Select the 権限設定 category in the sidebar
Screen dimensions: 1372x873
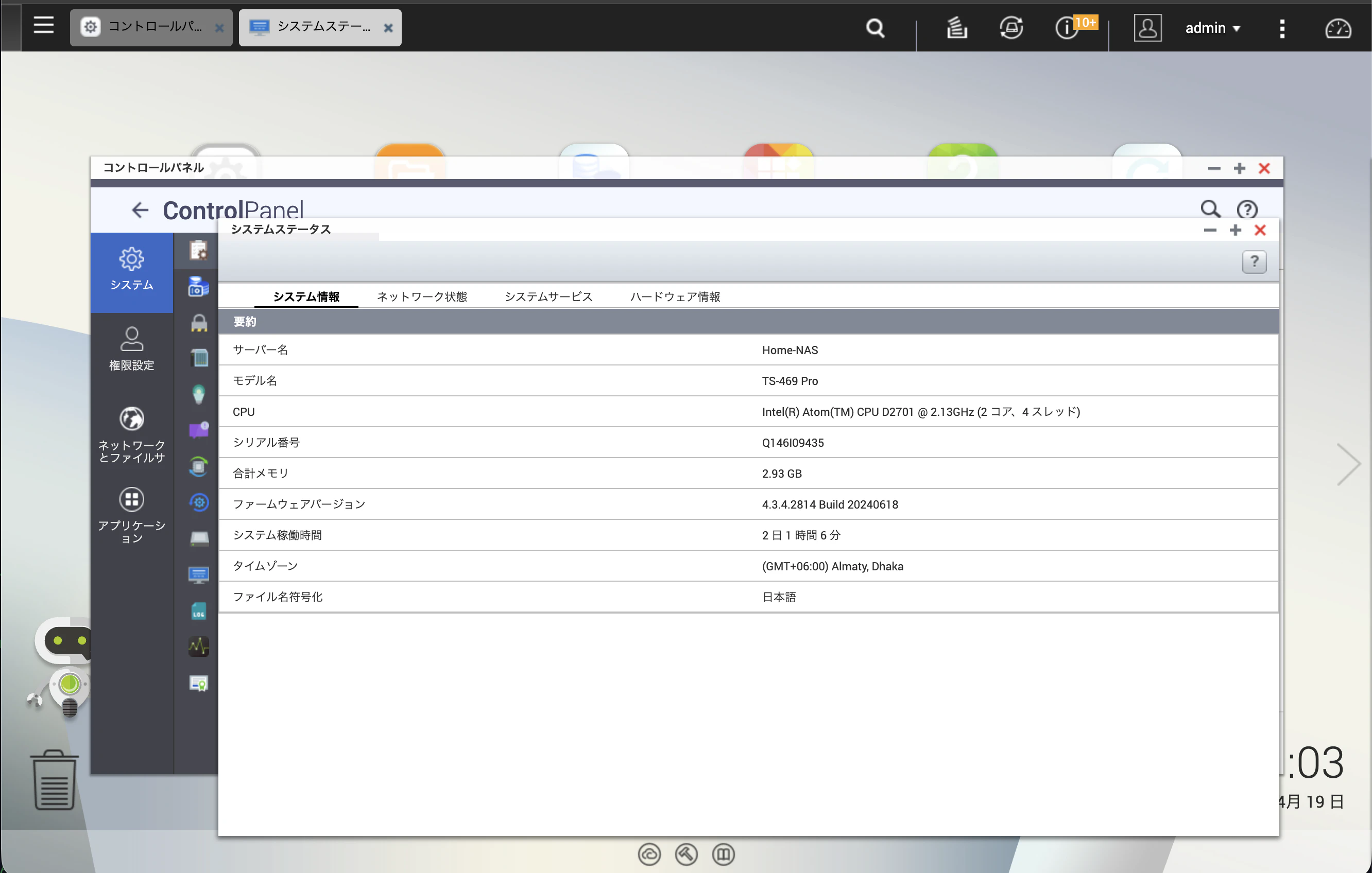point(132,349)
